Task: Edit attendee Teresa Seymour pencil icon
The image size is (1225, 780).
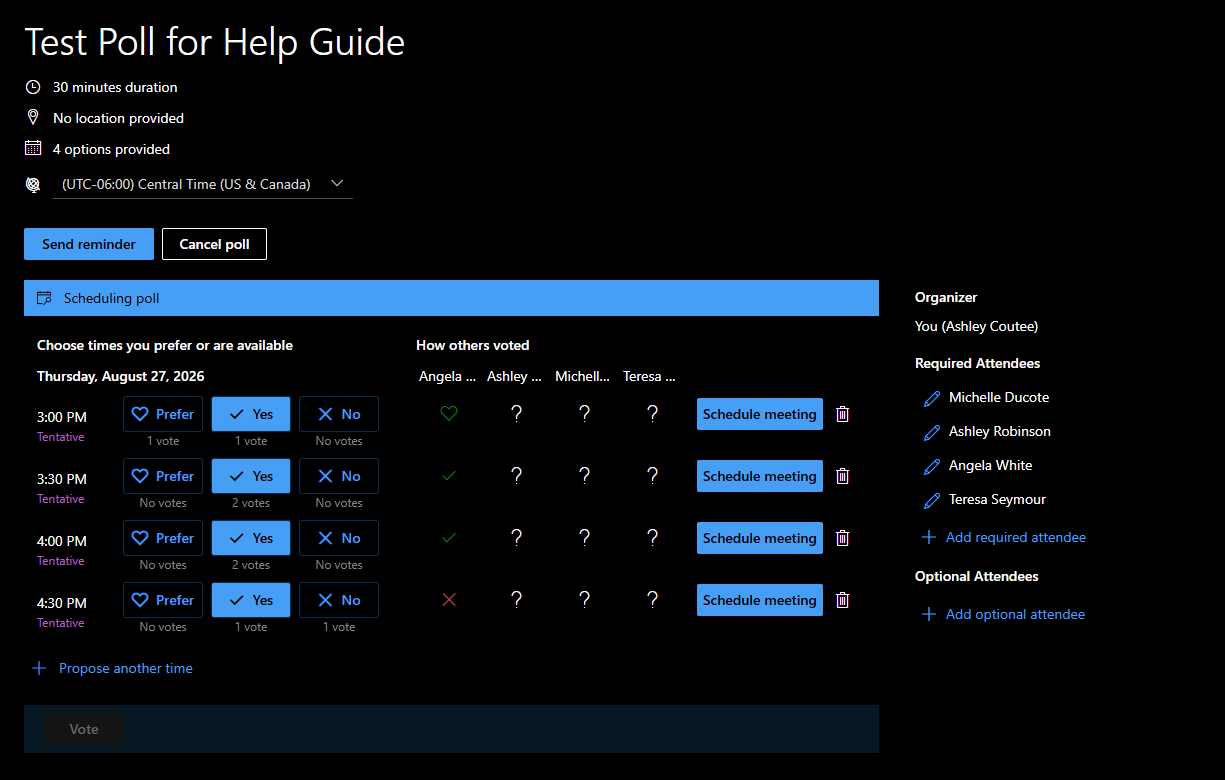Action: pos(932,500)
